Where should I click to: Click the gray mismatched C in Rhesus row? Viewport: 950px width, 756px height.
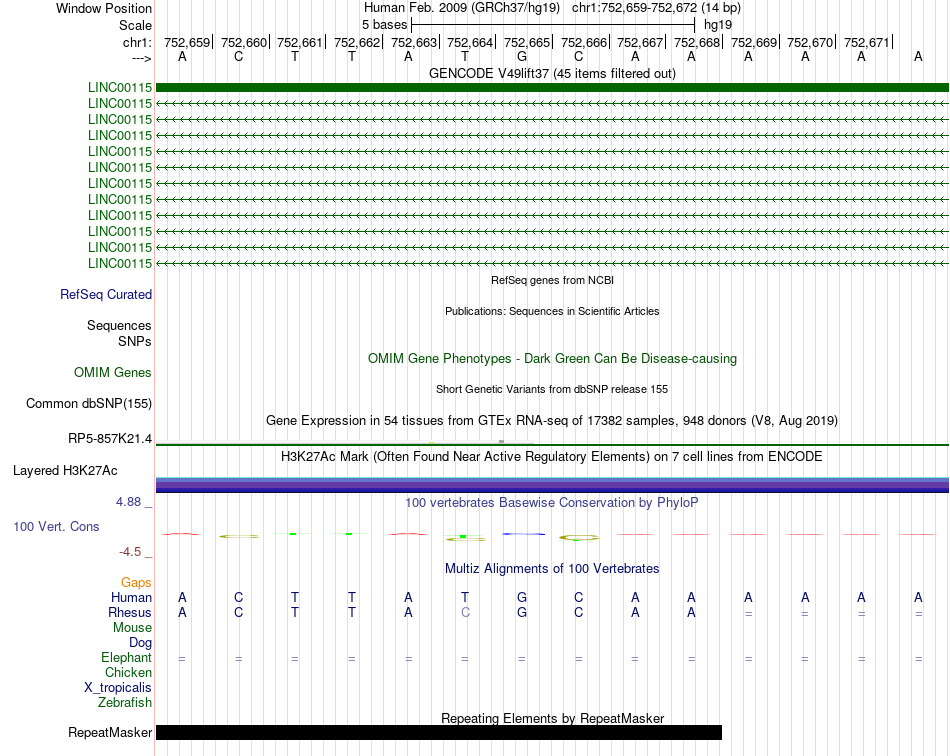tap(465, 612)
